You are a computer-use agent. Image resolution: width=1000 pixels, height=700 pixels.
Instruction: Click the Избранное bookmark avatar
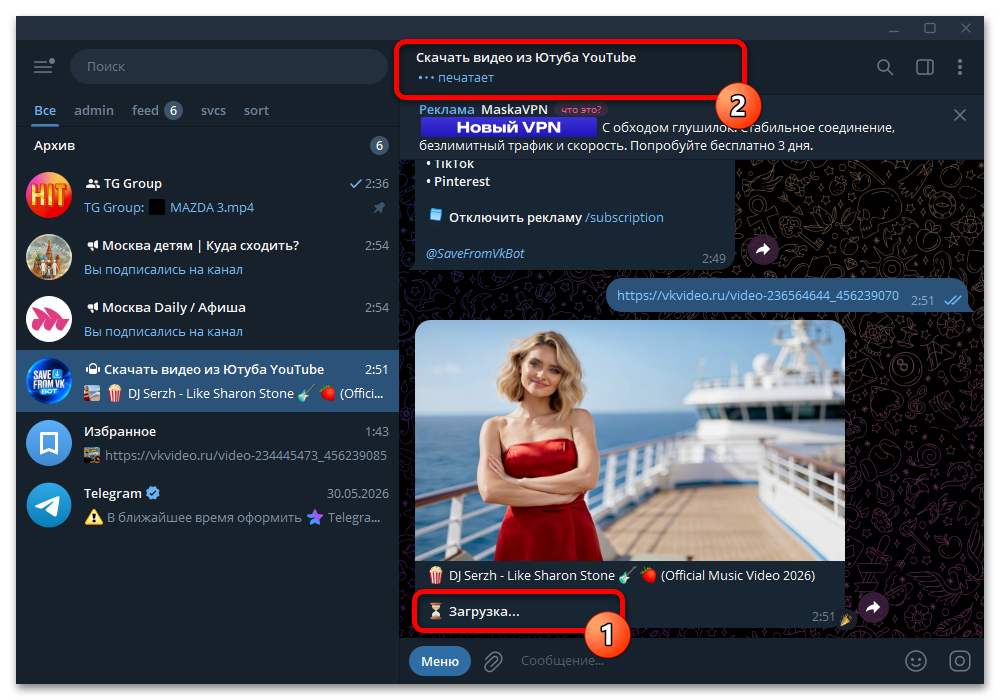pyautogui.click(x=48, y=443)
